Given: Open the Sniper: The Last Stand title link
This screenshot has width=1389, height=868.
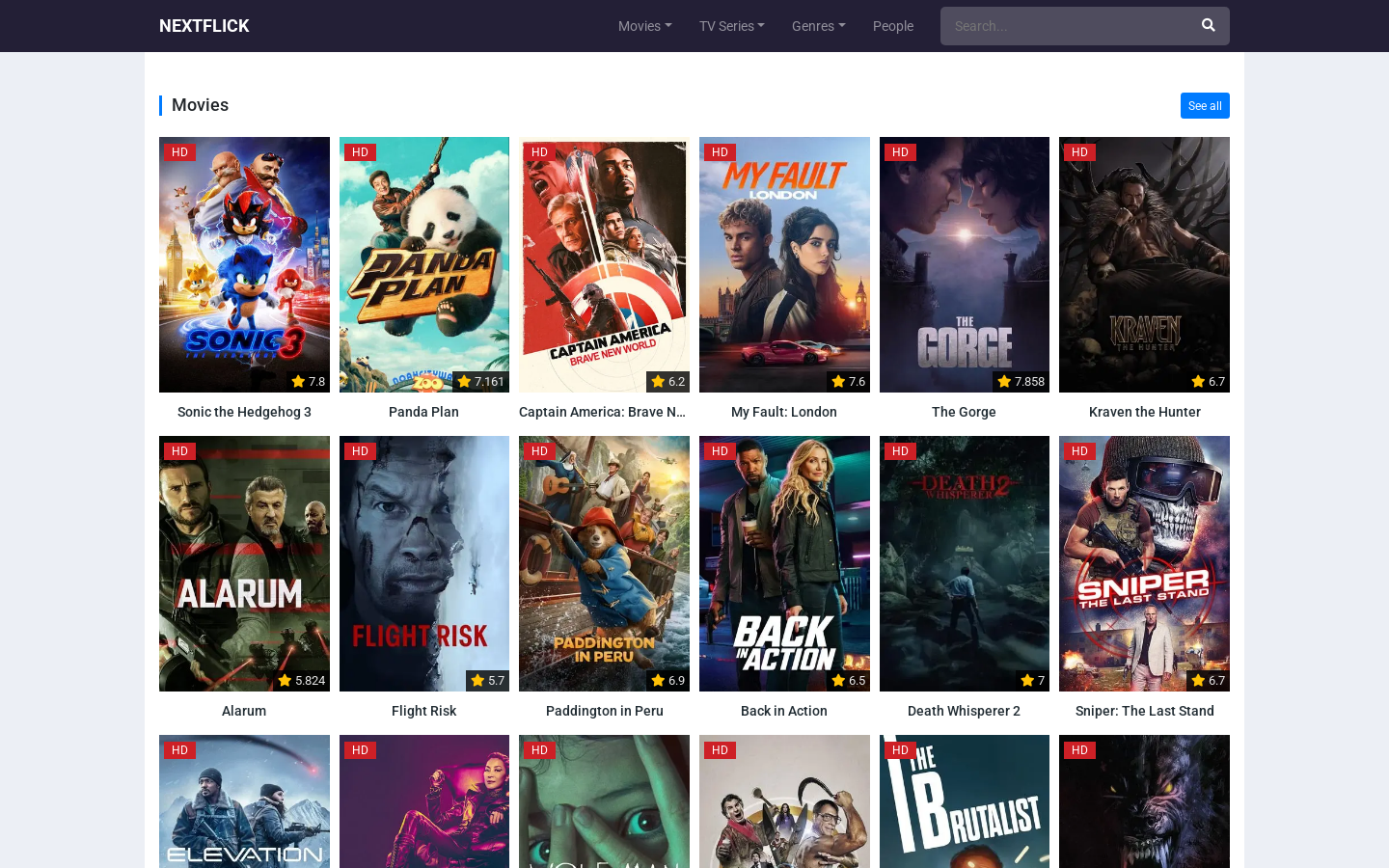Looking at the screenshot, I should point(1144,711).
